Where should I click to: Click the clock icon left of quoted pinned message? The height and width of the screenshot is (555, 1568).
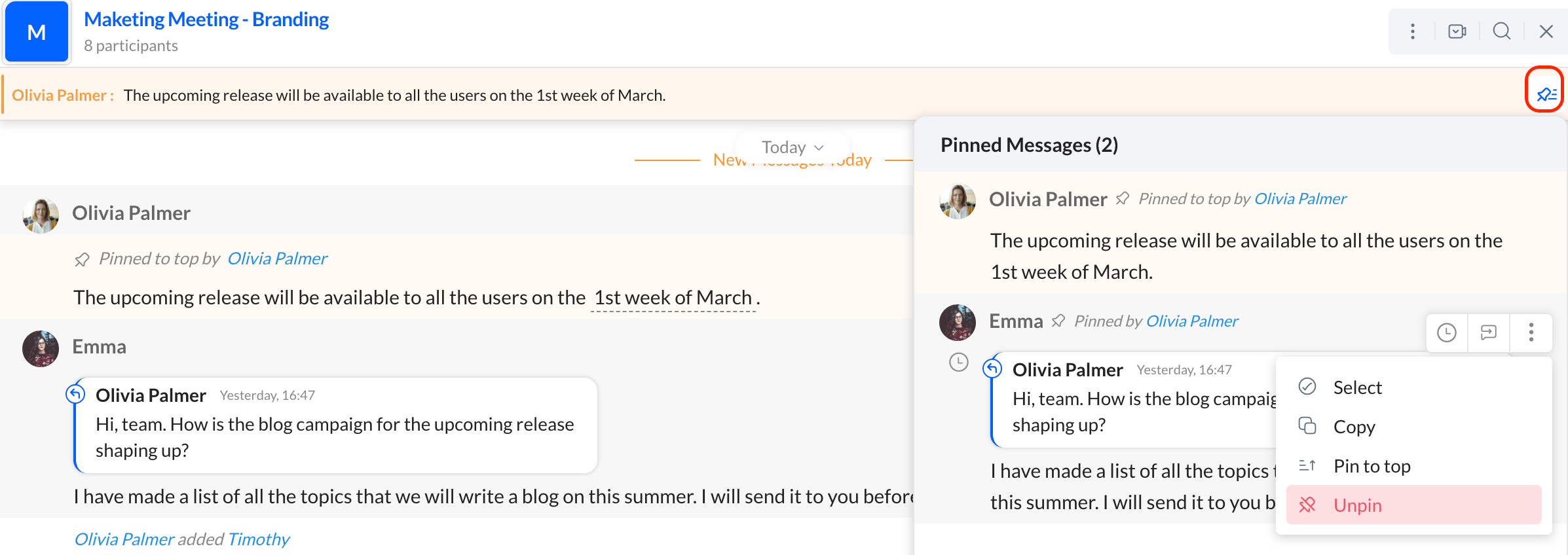(958, 363)
